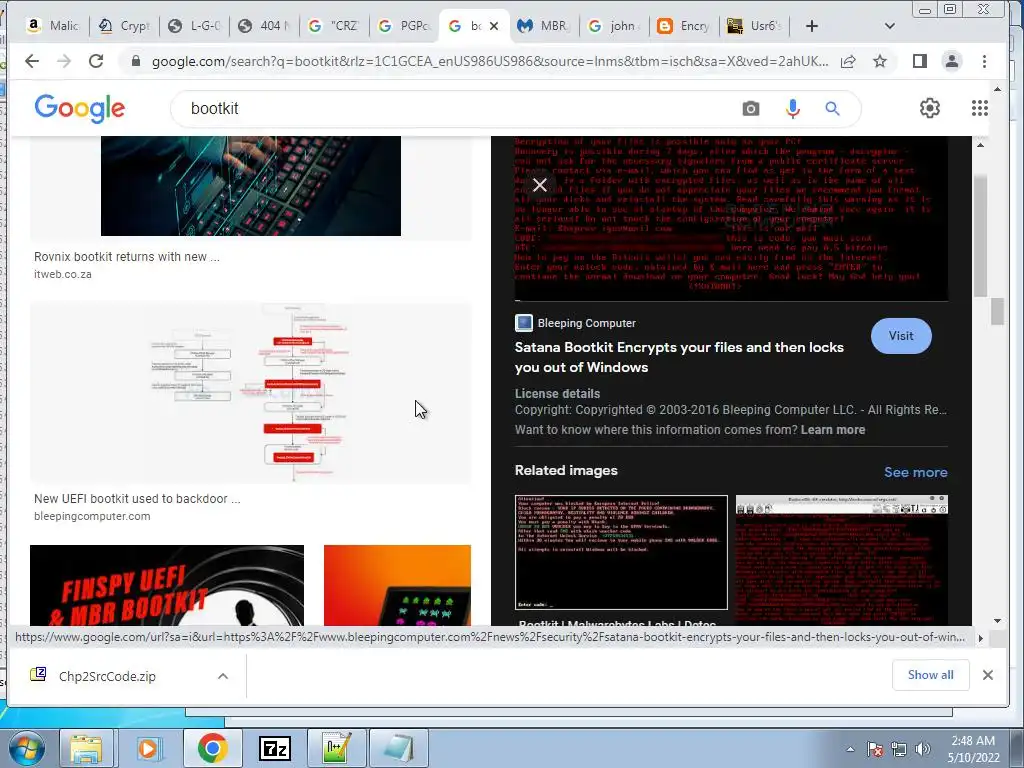Select the orange pixel-art laptop thumbnail
Screen dimensions: 1024x768
pos(397,585)
